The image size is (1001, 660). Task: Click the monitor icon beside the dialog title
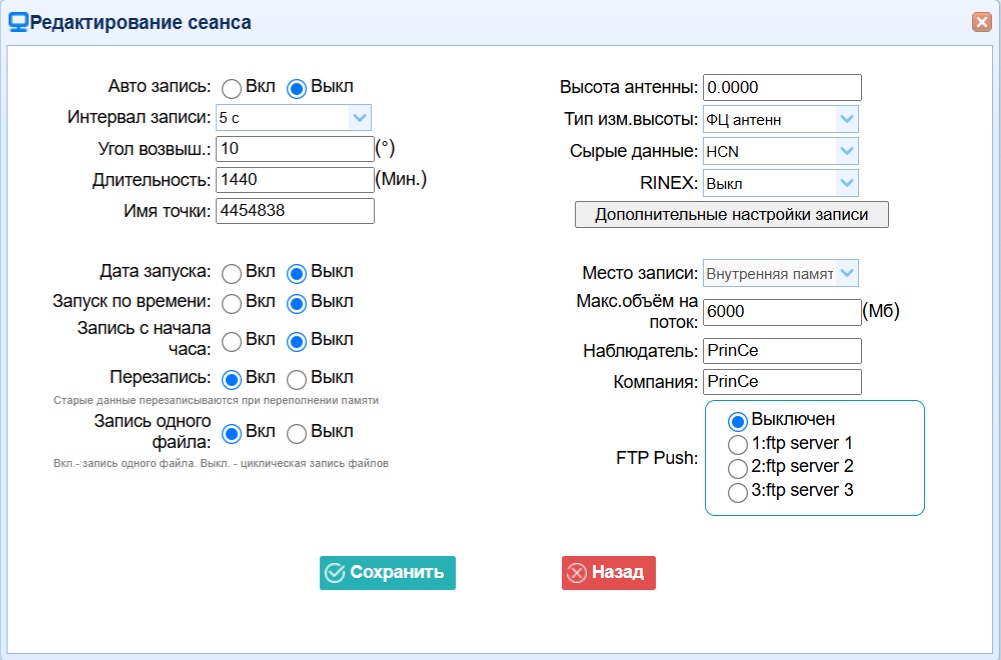pos(18,22)
